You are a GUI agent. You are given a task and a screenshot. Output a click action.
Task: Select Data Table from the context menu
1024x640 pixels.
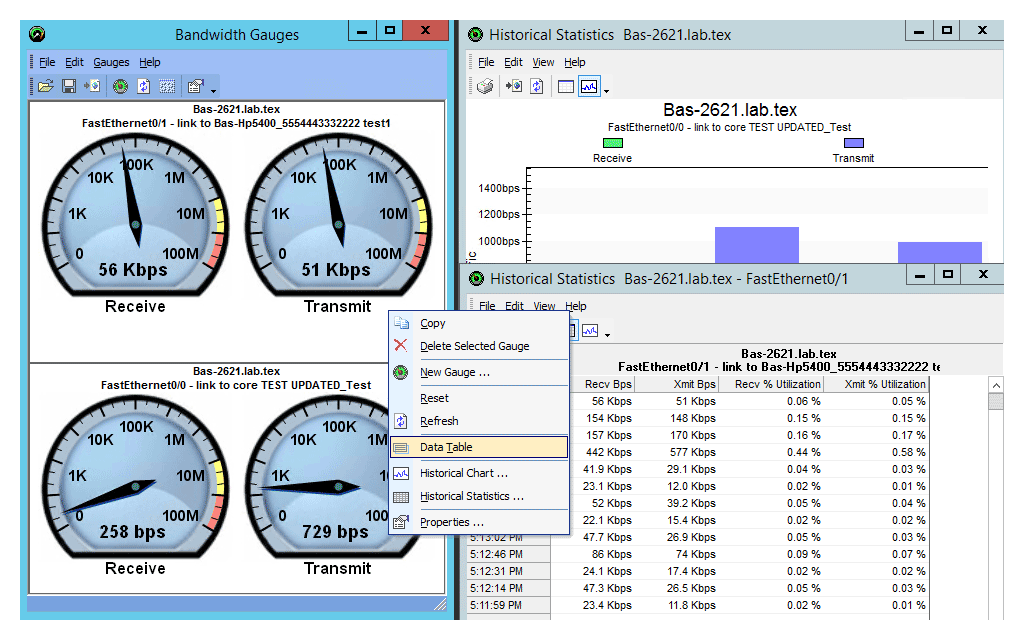[x=447, y=447]
